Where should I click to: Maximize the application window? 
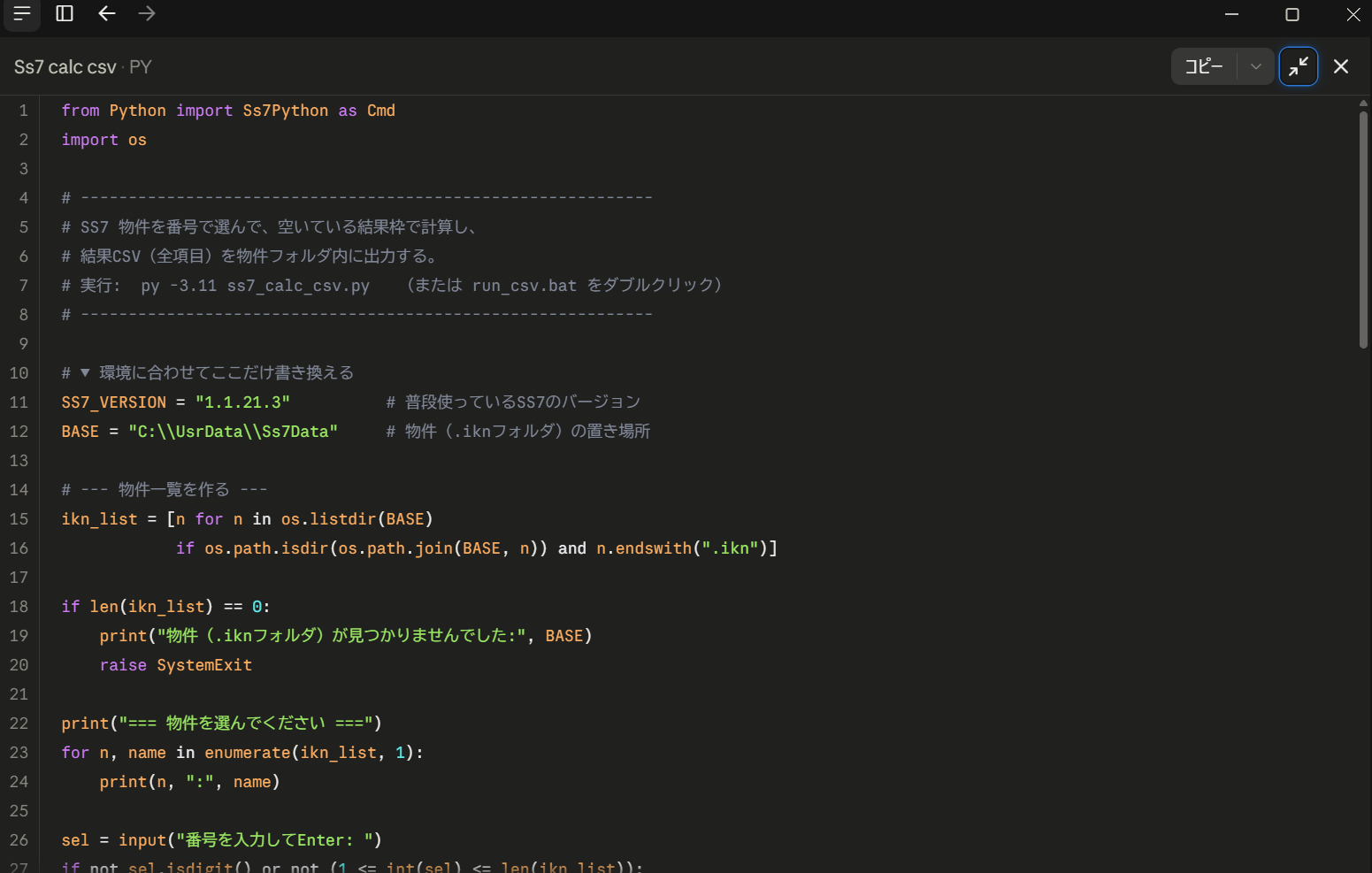pos(1292,14)
